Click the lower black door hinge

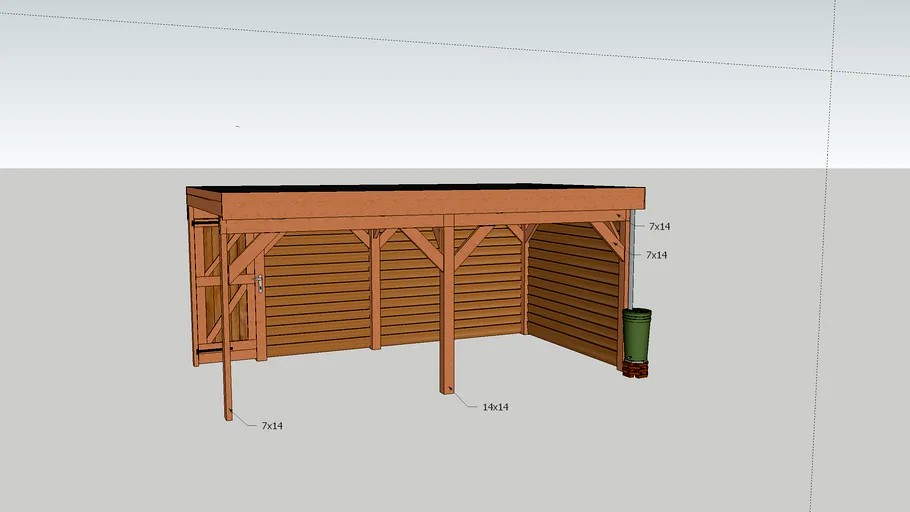[208, 350]
